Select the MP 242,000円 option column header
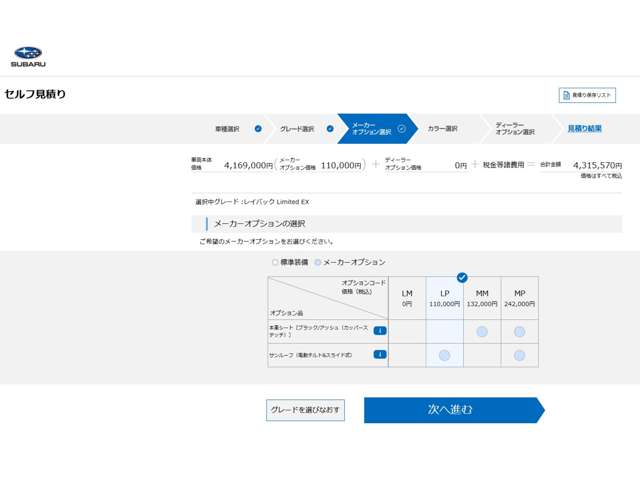The height and width of the screenshot is (480, 640). click(520, 298)
